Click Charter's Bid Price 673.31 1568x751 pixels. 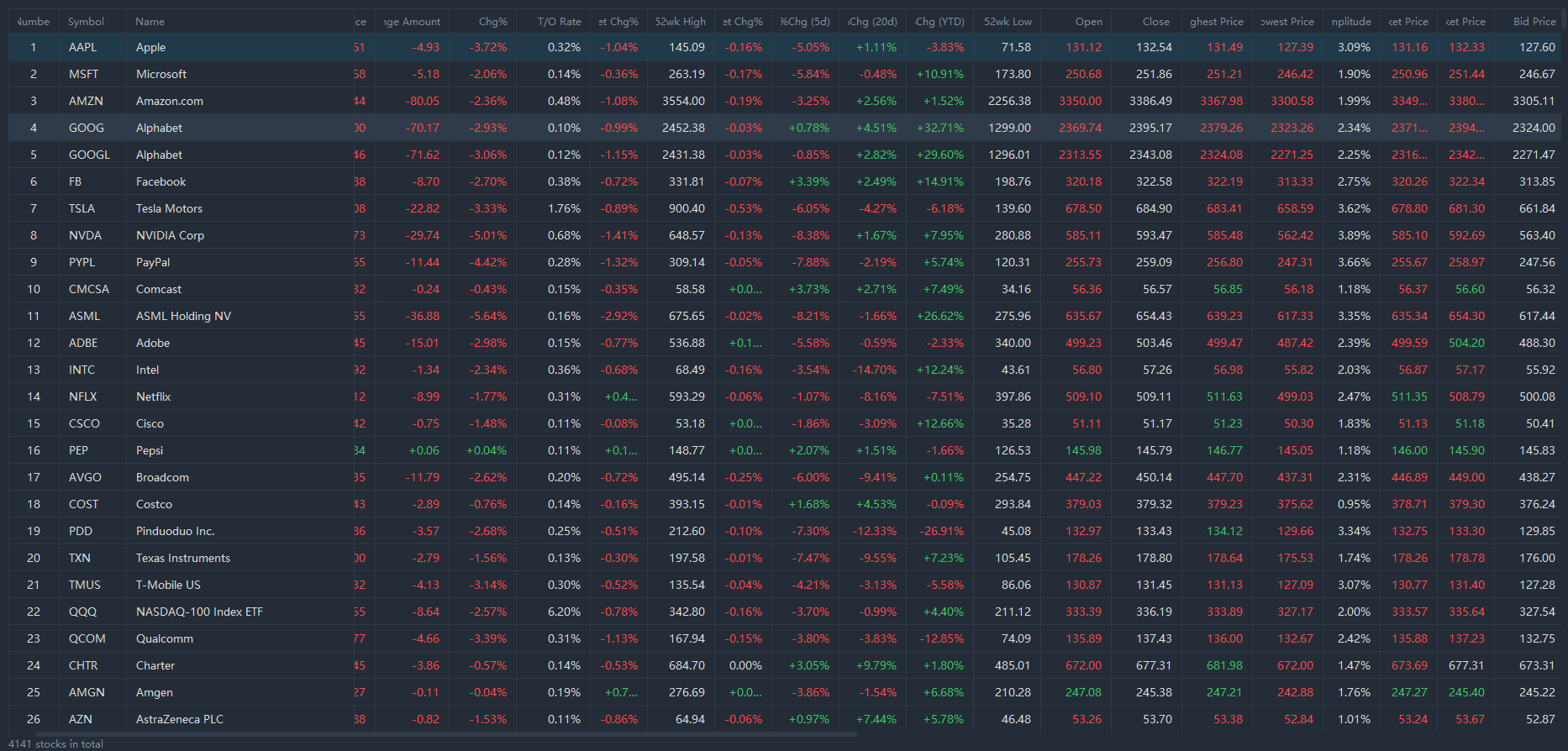(x=1537, y=665)
